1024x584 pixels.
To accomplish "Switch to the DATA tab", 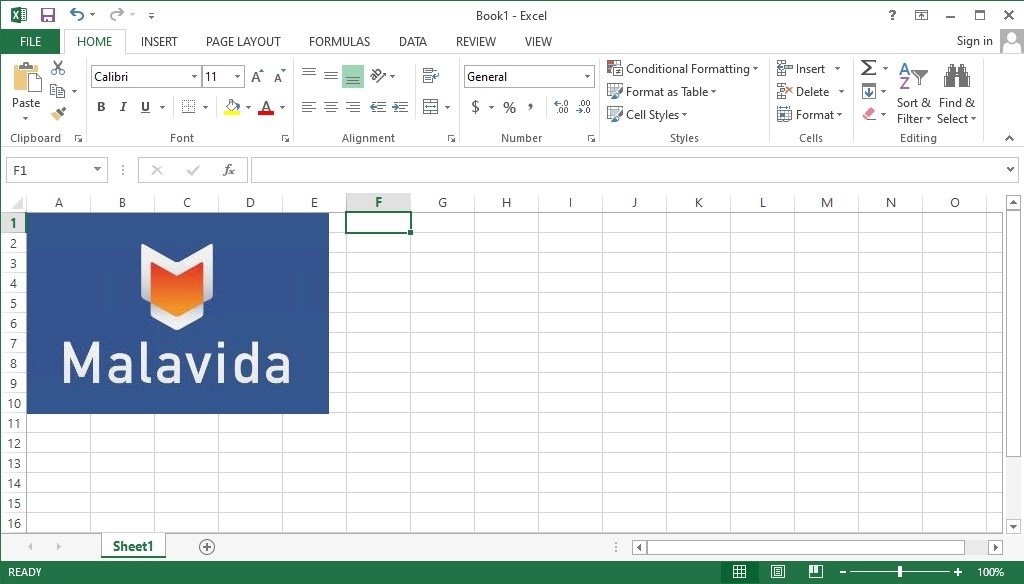I will click(413, 41).
